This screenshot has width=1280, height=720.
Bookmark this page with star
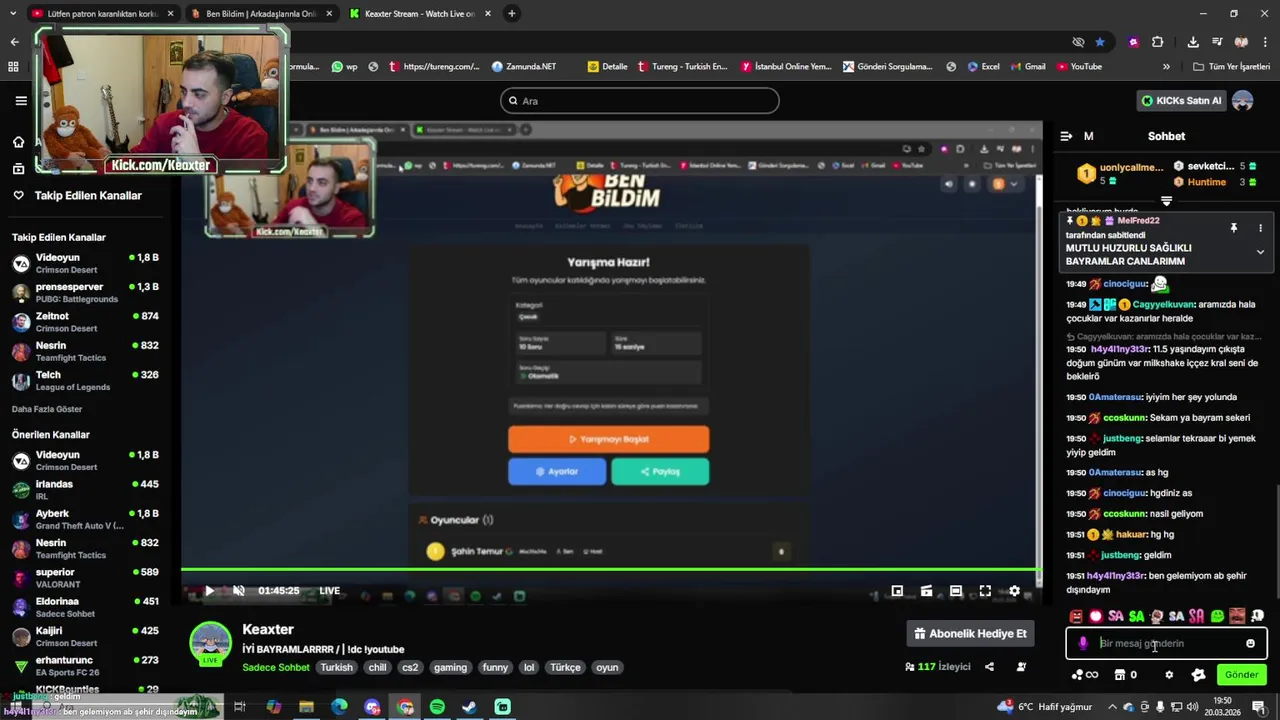coord(1100,42)
